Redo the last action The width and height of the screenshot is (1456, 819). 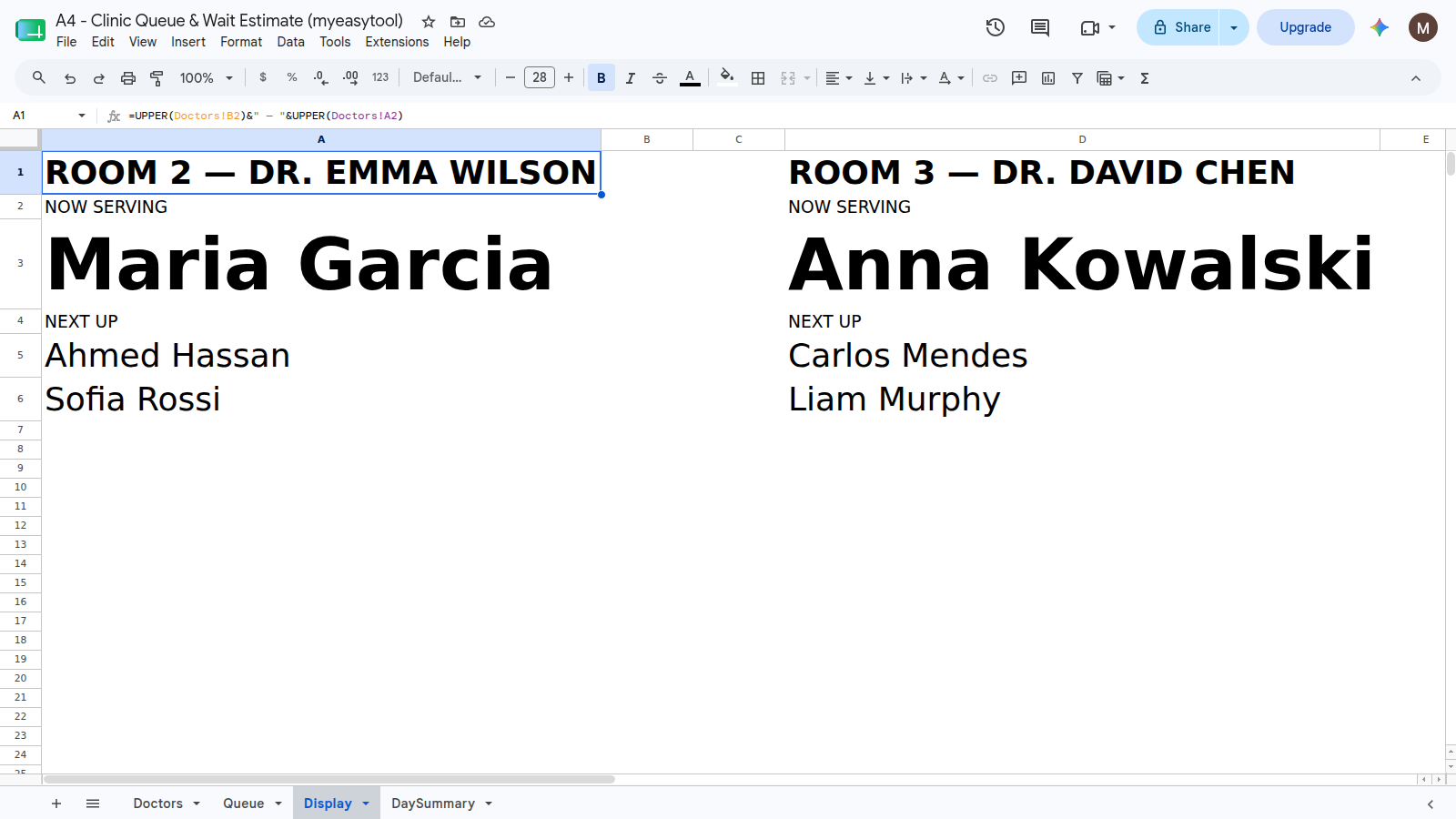[x=99, y=78]
